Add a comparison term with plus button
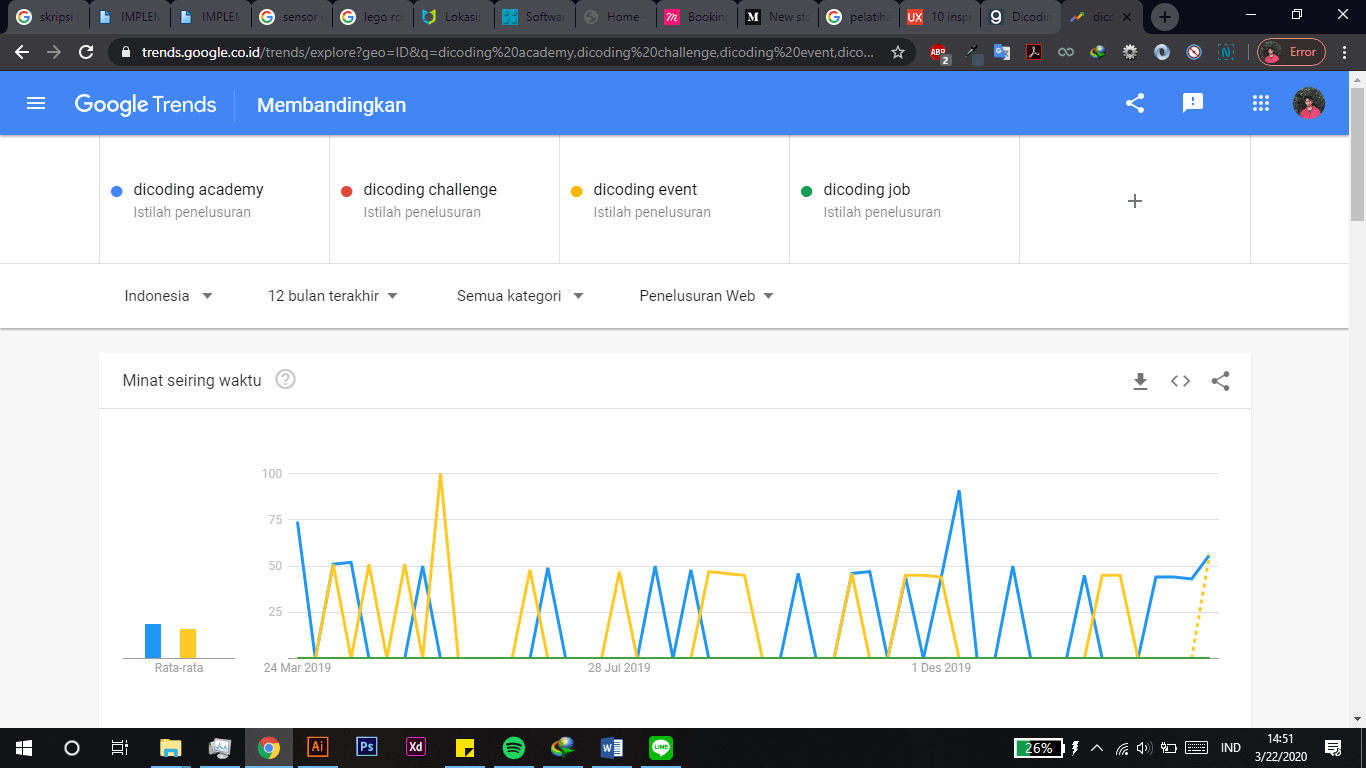This screenshot has height=768, width=1366. pyautogui.click(x=1135, y=201)
